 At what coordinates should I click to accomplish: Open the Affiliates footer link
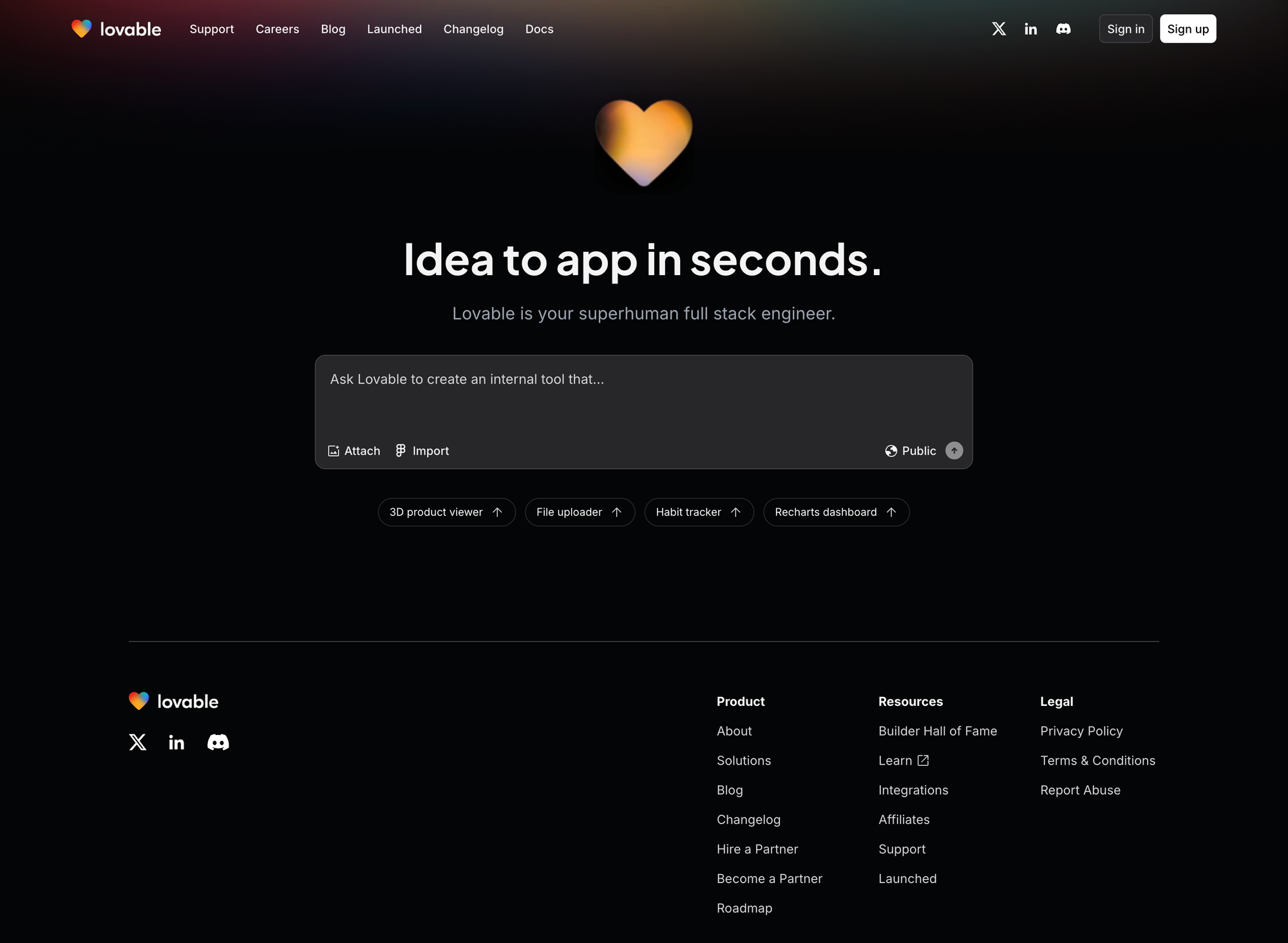pos(904,820)
